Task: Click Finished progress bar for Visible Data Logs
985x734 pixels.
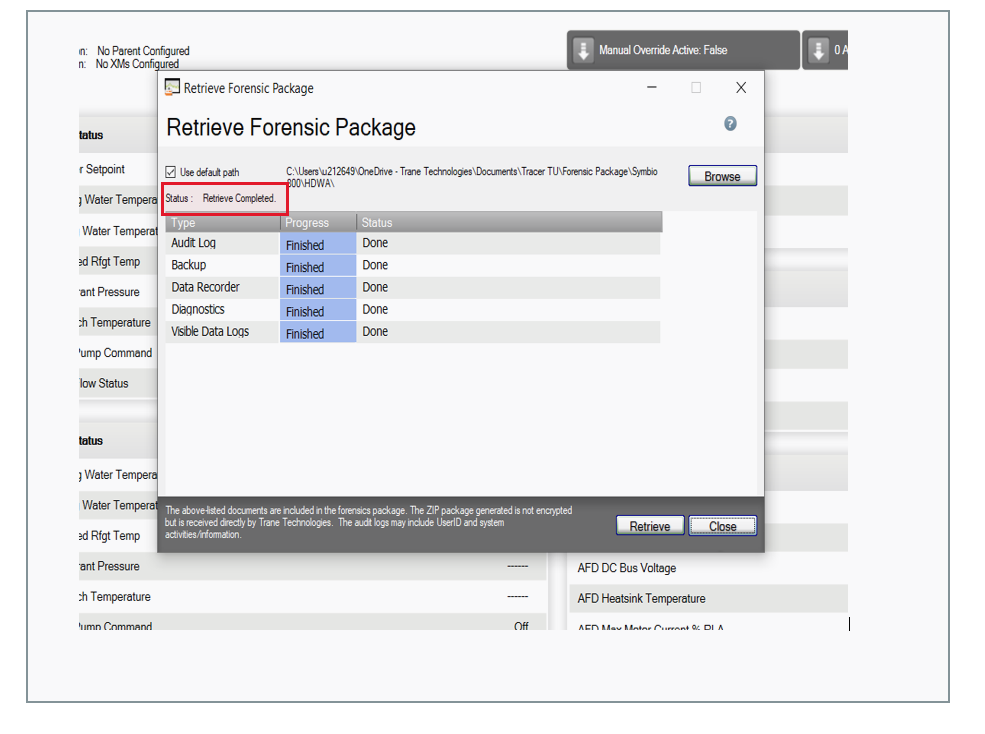Action: click(318, 333)
